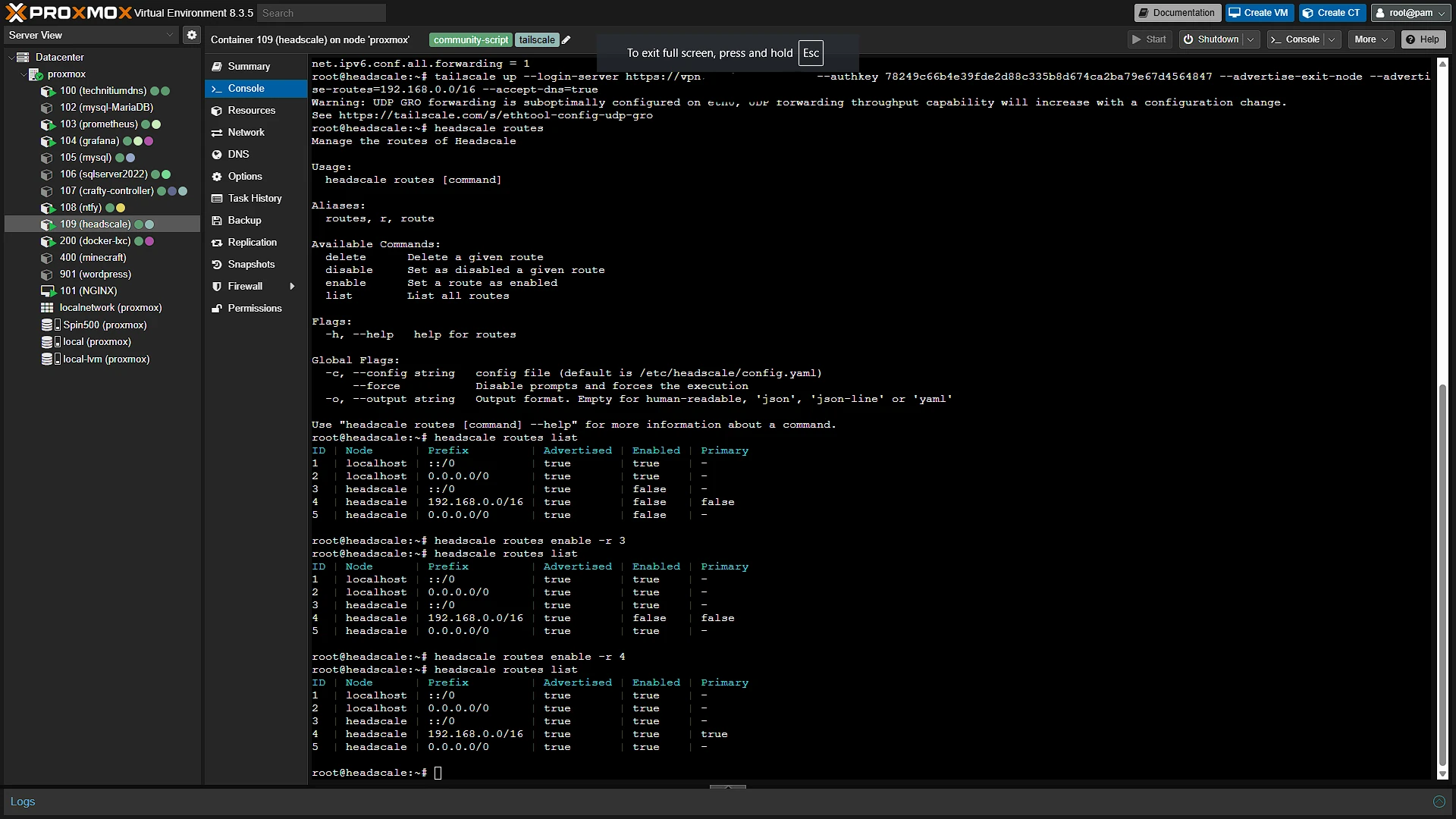Open the Permissions panel
The image size is (1456, 819).
click(256, 309)
